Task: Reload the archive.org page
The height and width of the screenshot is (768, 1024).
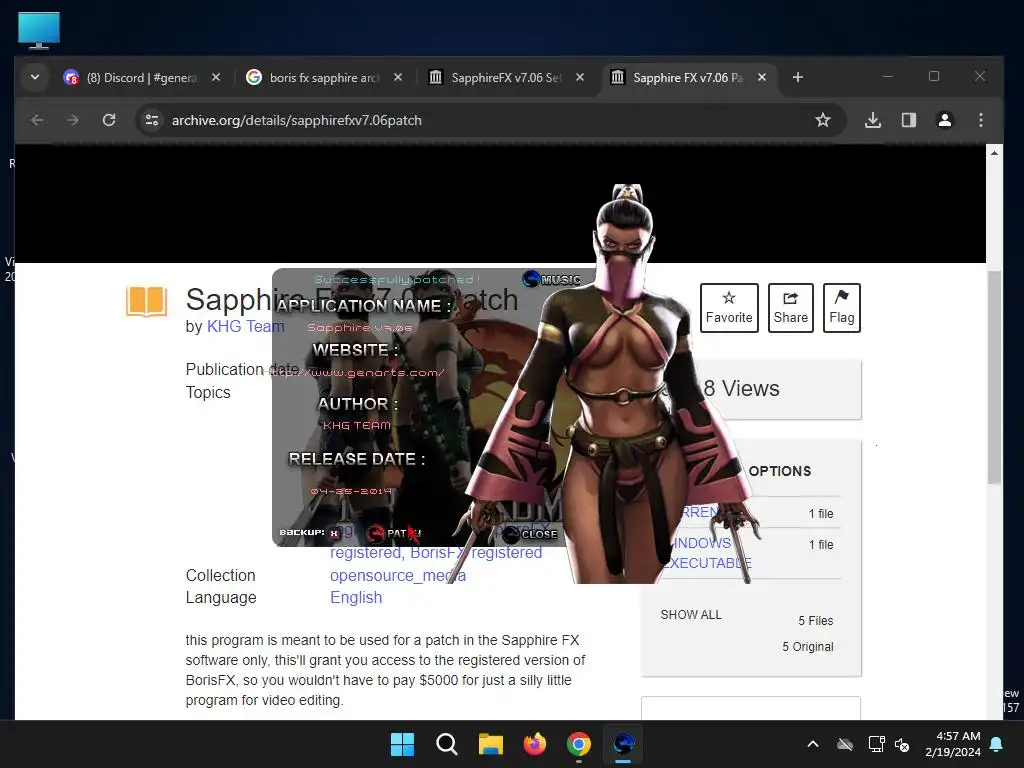Action: [x=109, y=120]
